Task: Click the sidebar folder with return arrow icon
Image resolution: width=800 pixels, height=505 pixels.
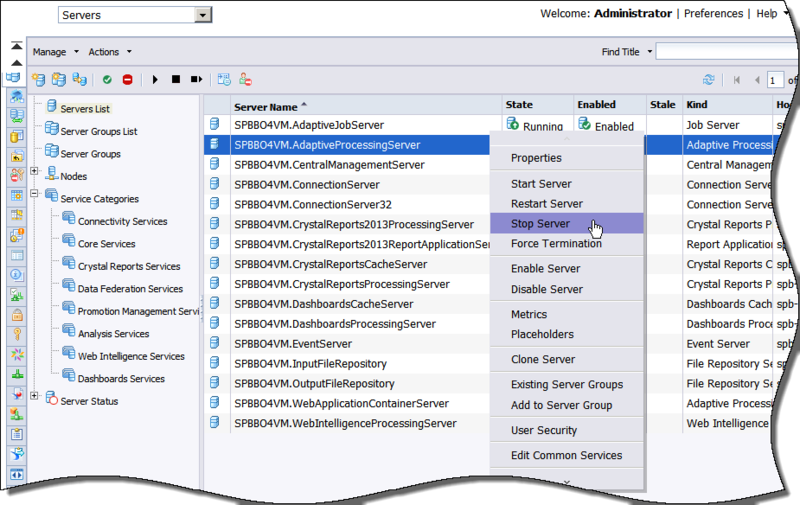Action: pyautogui.click(x=17, y=156)
